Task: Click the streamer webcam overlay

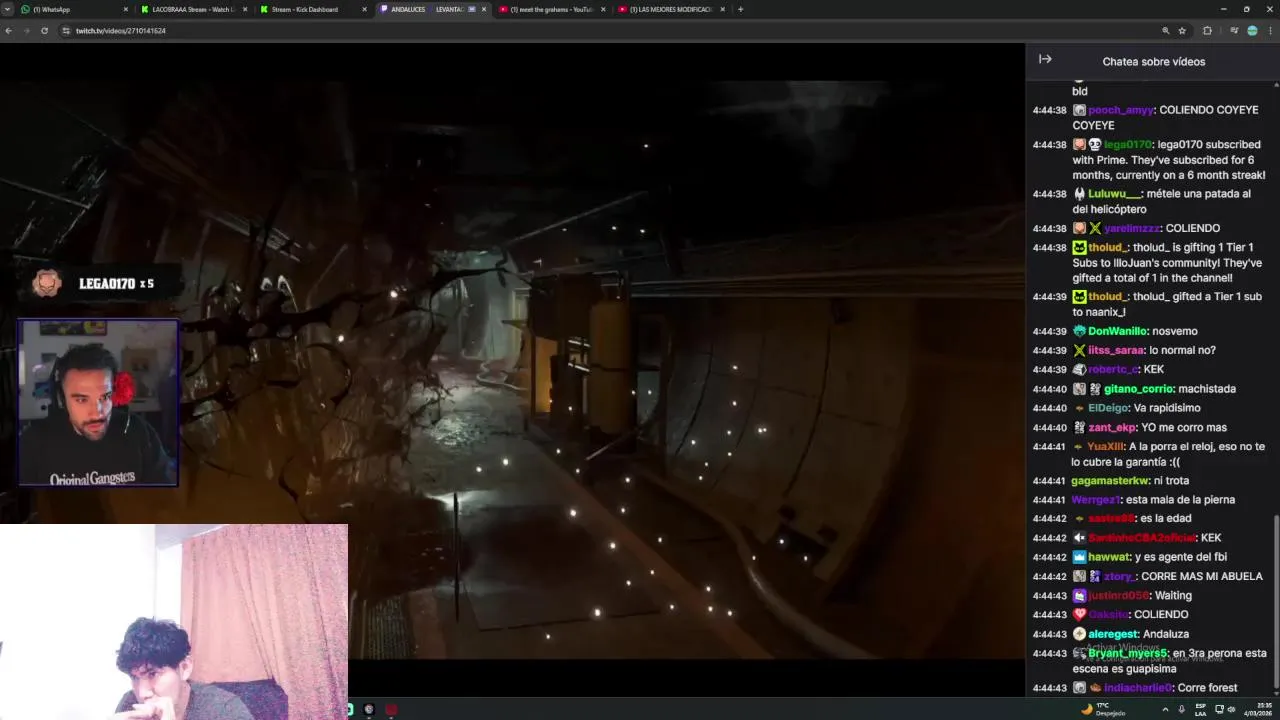Action: point(98,403)
